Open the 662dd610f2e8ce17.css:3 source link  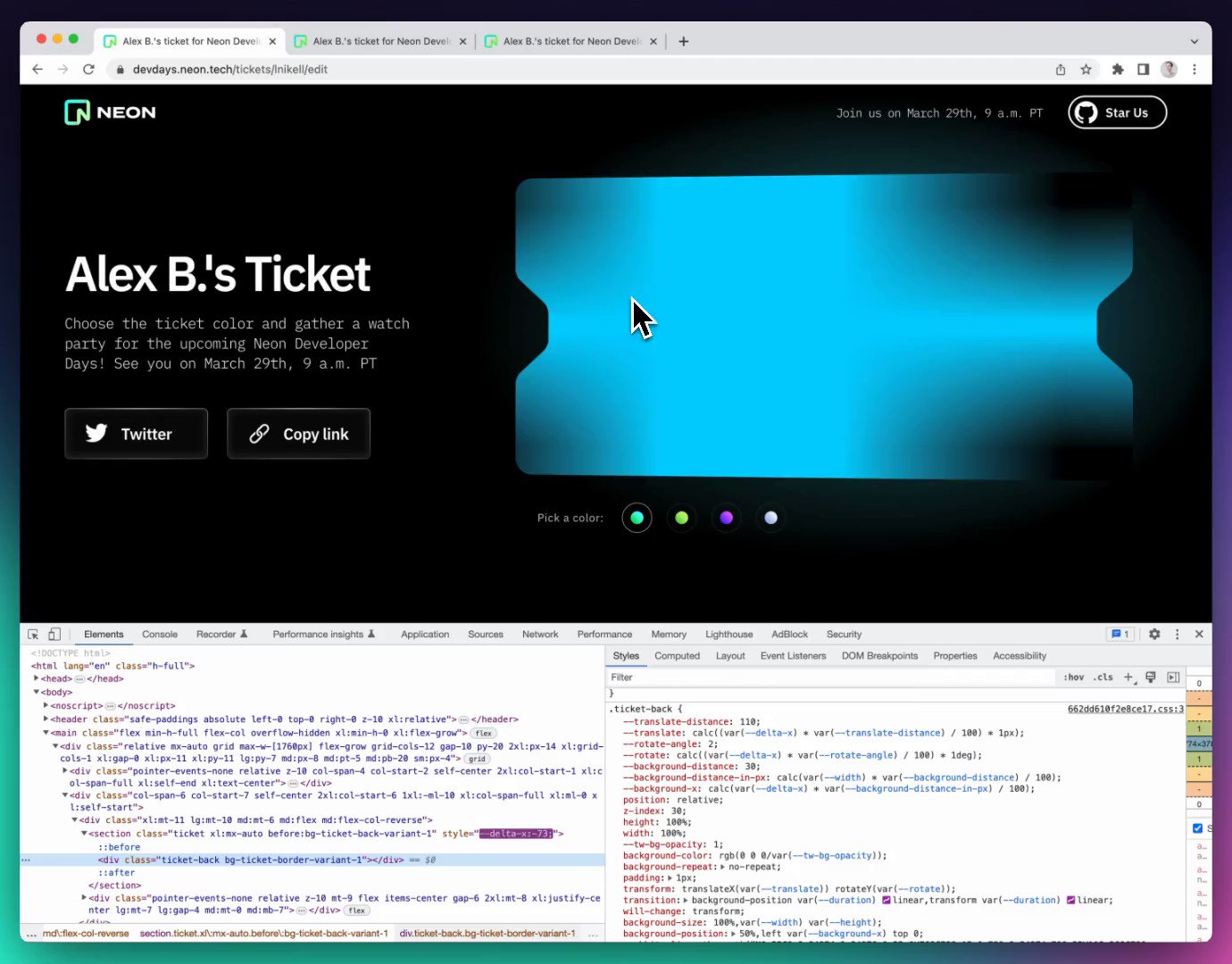[x=1126, y=709]
